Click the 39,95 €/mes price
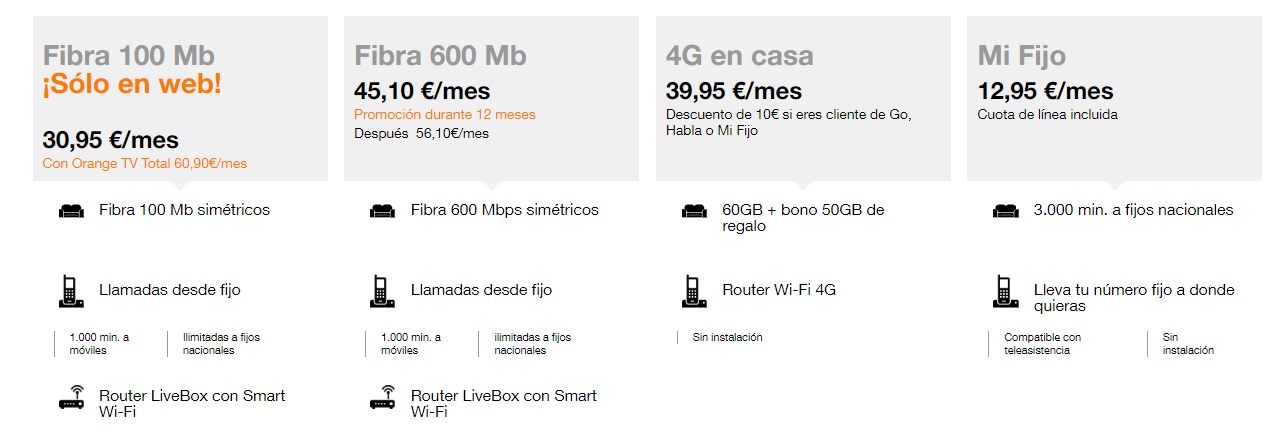1276x436 pixels. coord(733,92)
